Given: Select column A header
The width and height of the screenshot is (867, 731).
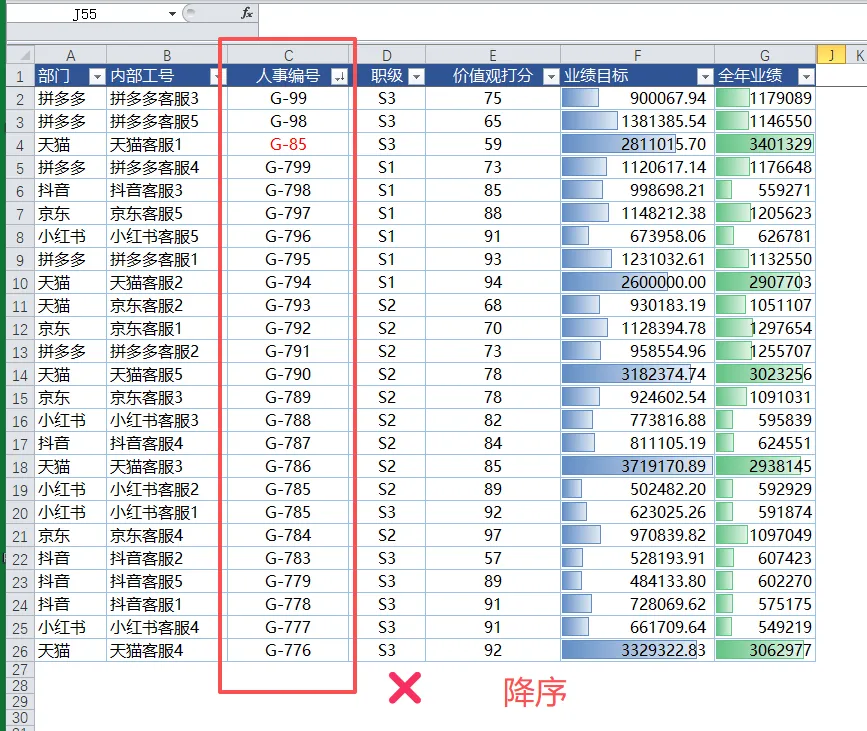Looking at the screenshot, I should point(71,55).
